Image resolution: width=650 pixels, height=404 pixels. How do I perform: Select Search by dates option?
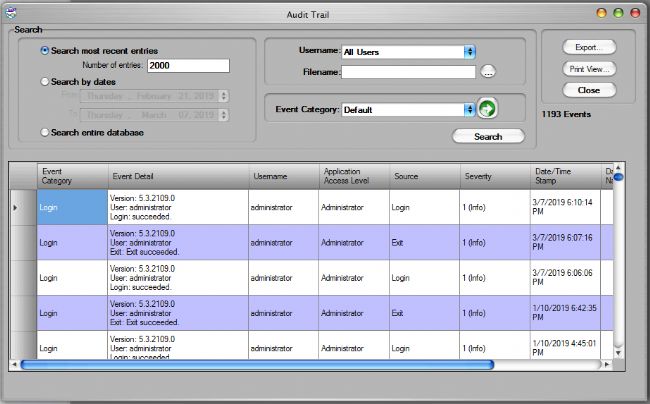coord(45,82)
